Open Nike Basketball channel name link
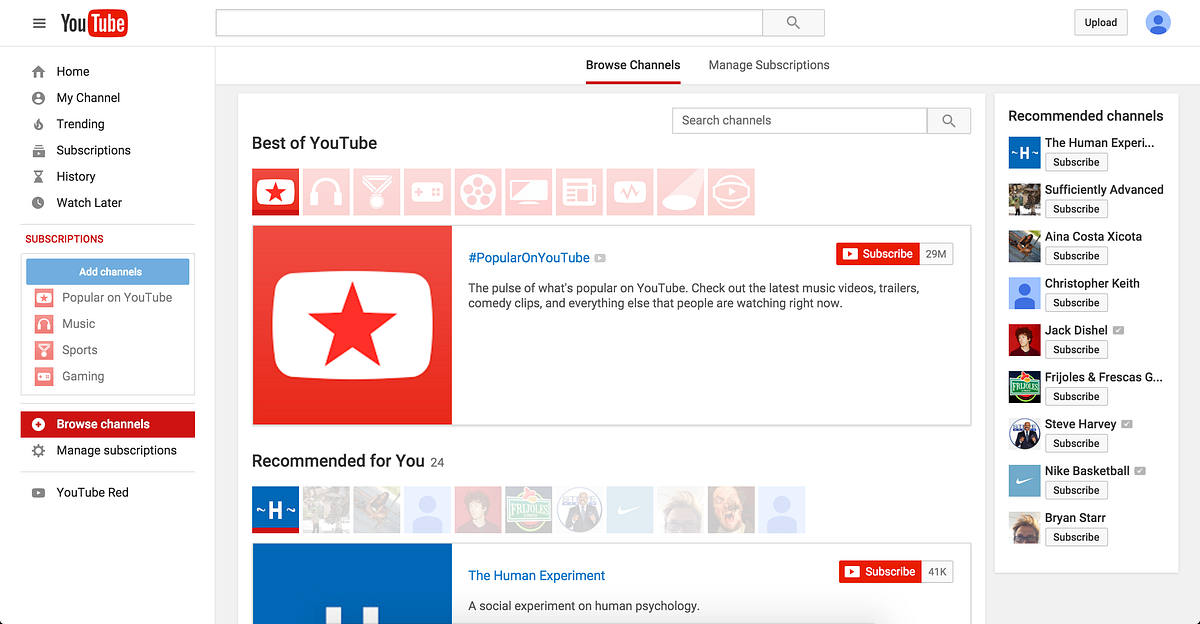Viewport: 1200px width, 624px height. click(x=1087, y=471)
